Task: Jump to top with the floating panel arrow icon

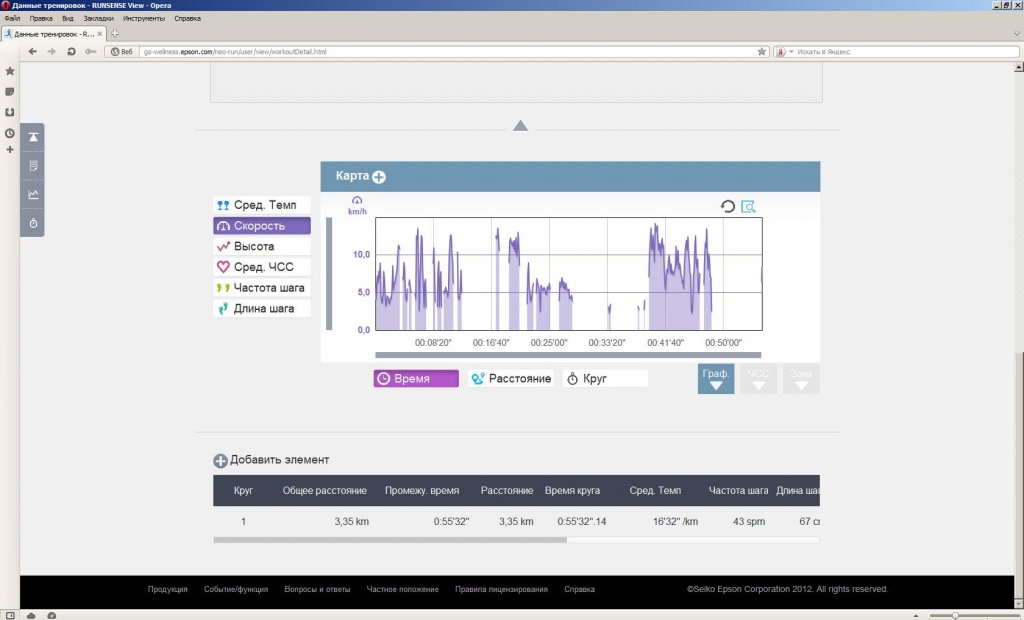Action: 33,137
